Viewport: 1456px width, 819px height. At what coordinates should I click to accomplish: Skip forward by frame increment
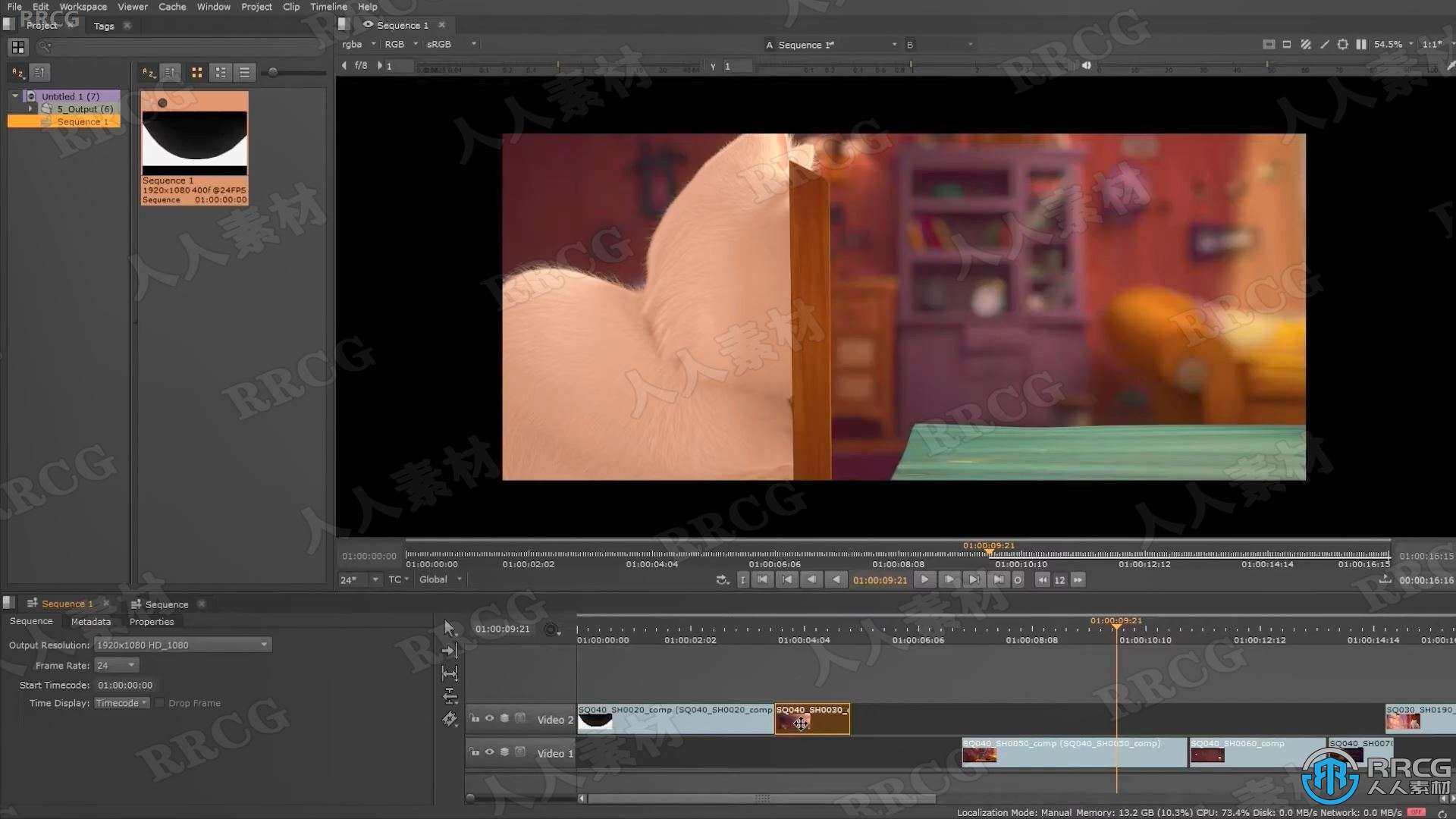1078,580
